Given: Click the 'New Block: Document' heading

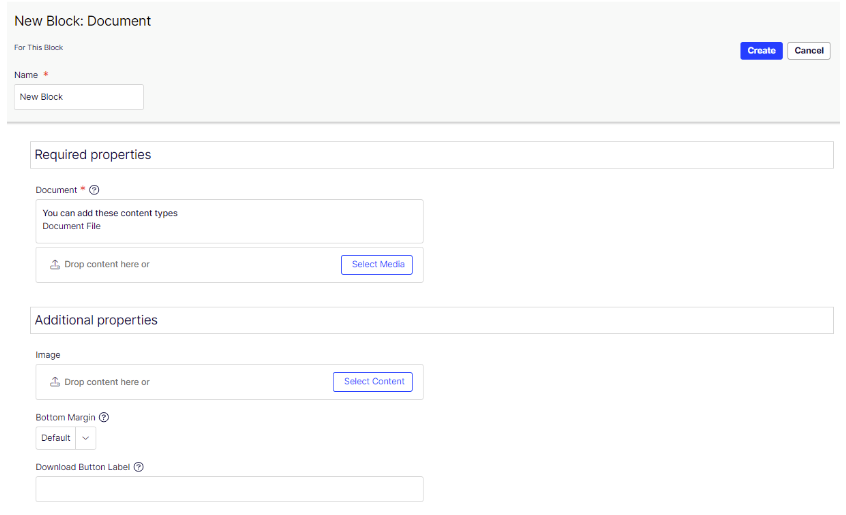Looking at the screenshot, I should (x=83, y=21).
